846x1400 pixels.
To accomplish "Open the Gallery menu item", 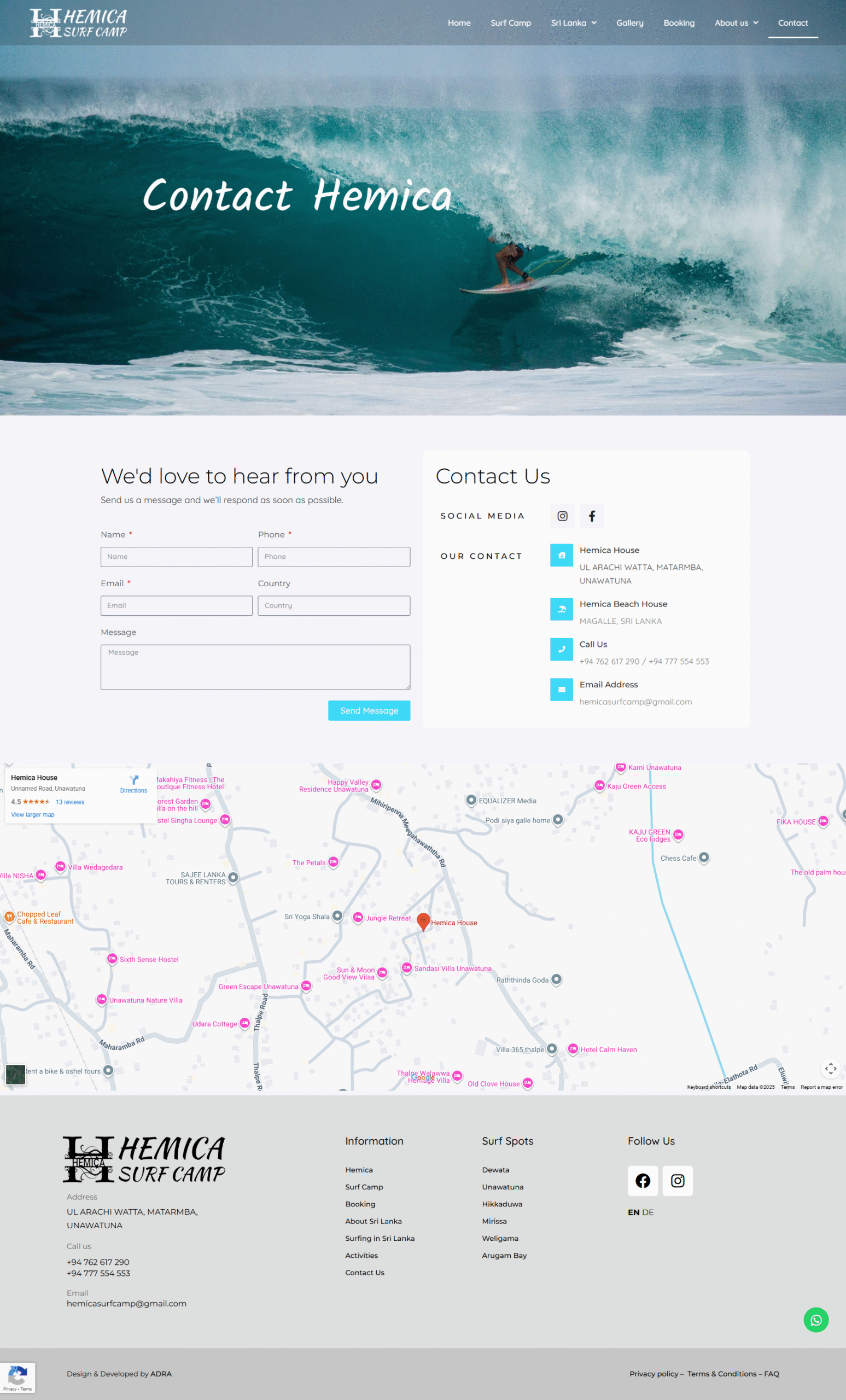I will [629, 24].
